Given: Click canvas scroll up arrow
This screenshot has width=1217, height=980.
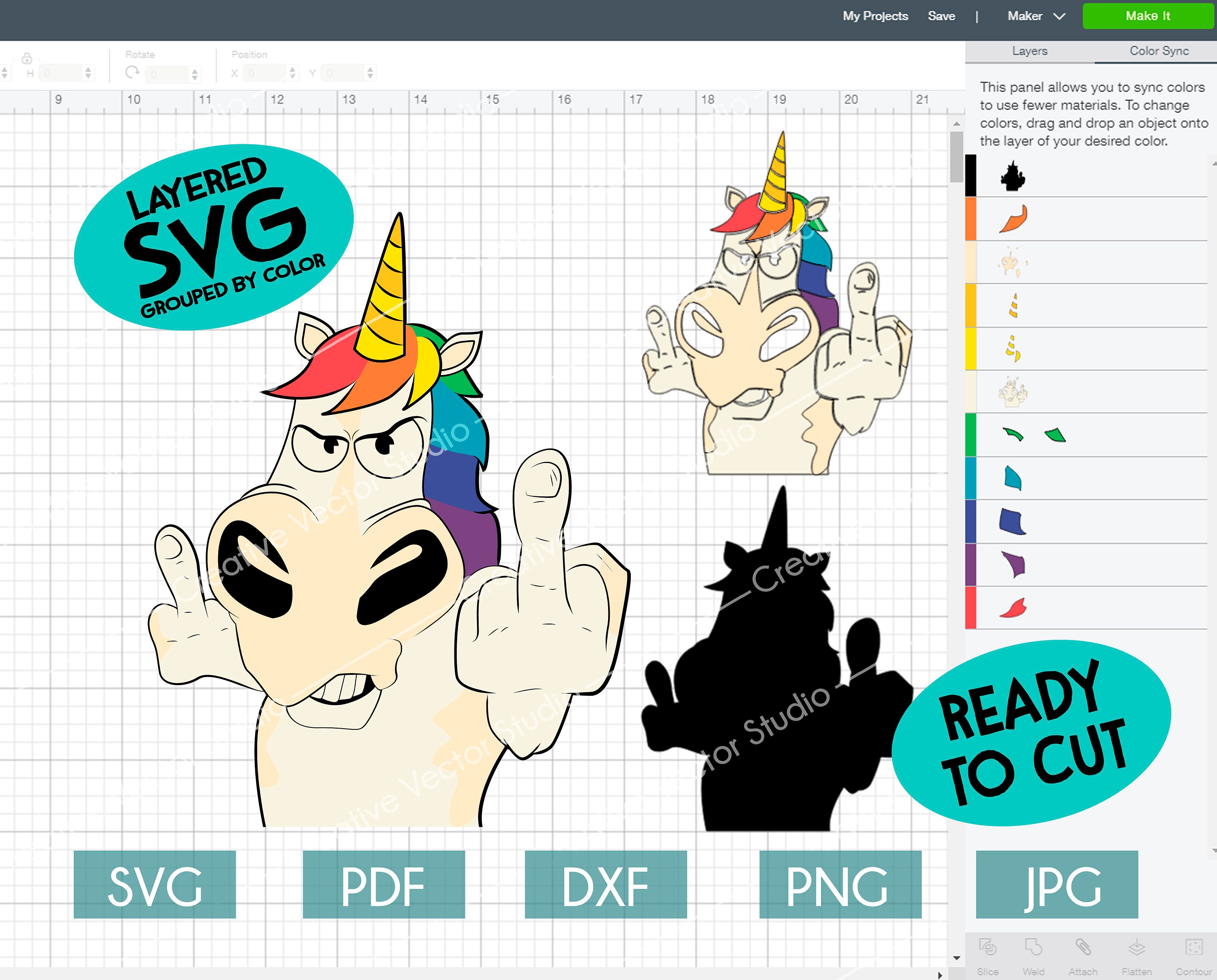Looking at the screenshot, I should tap(956, 123).
